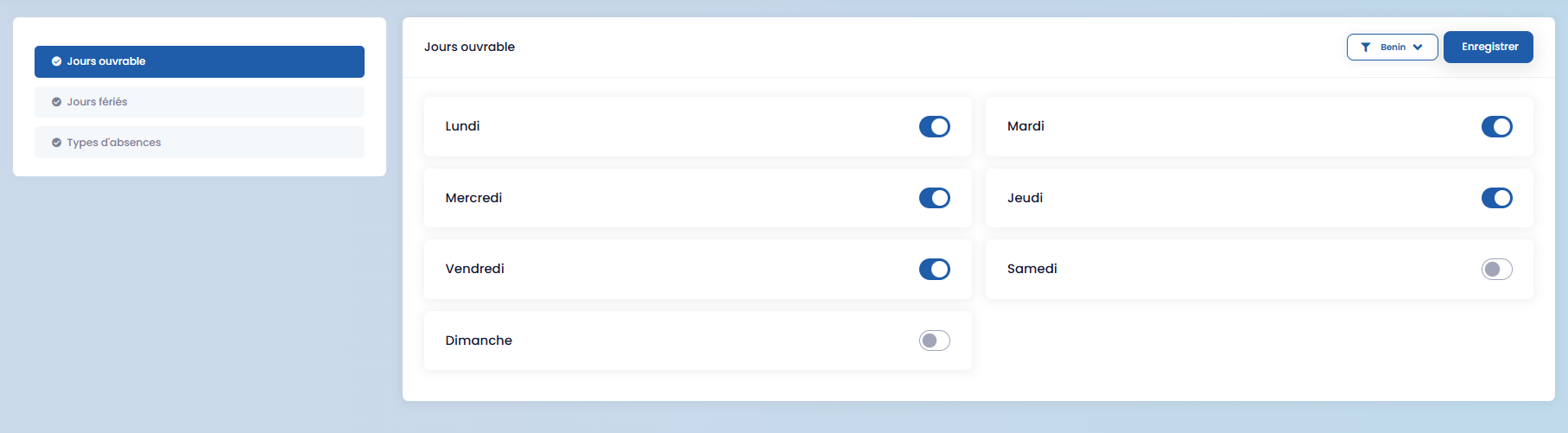1568x433 pixels.
Task: Click the checkmark icon beside Jours ouvrable
Action: (x=56, y=61)
